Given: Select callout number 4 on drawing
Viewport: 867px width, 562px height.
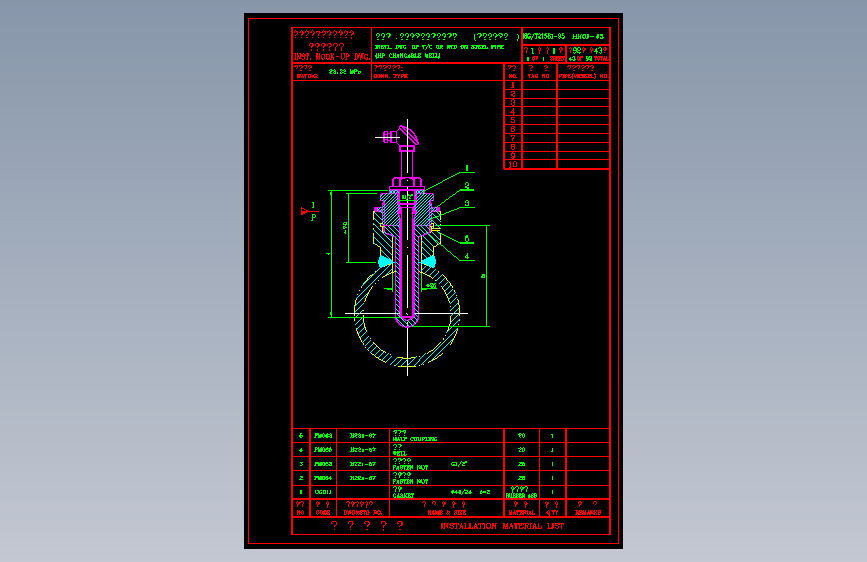Looking at the screenshot, I should tap(467, 256).
